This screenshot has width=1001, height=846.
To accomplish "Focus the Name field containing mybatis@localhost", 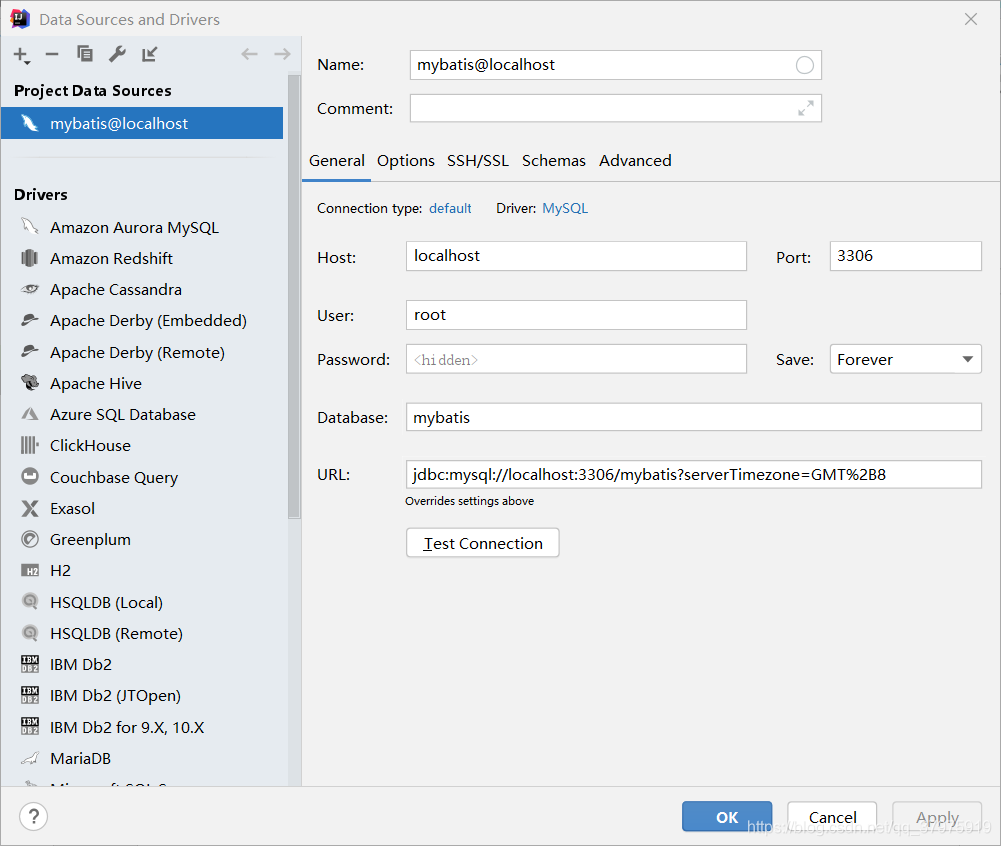I will click(x=615, y=65).
